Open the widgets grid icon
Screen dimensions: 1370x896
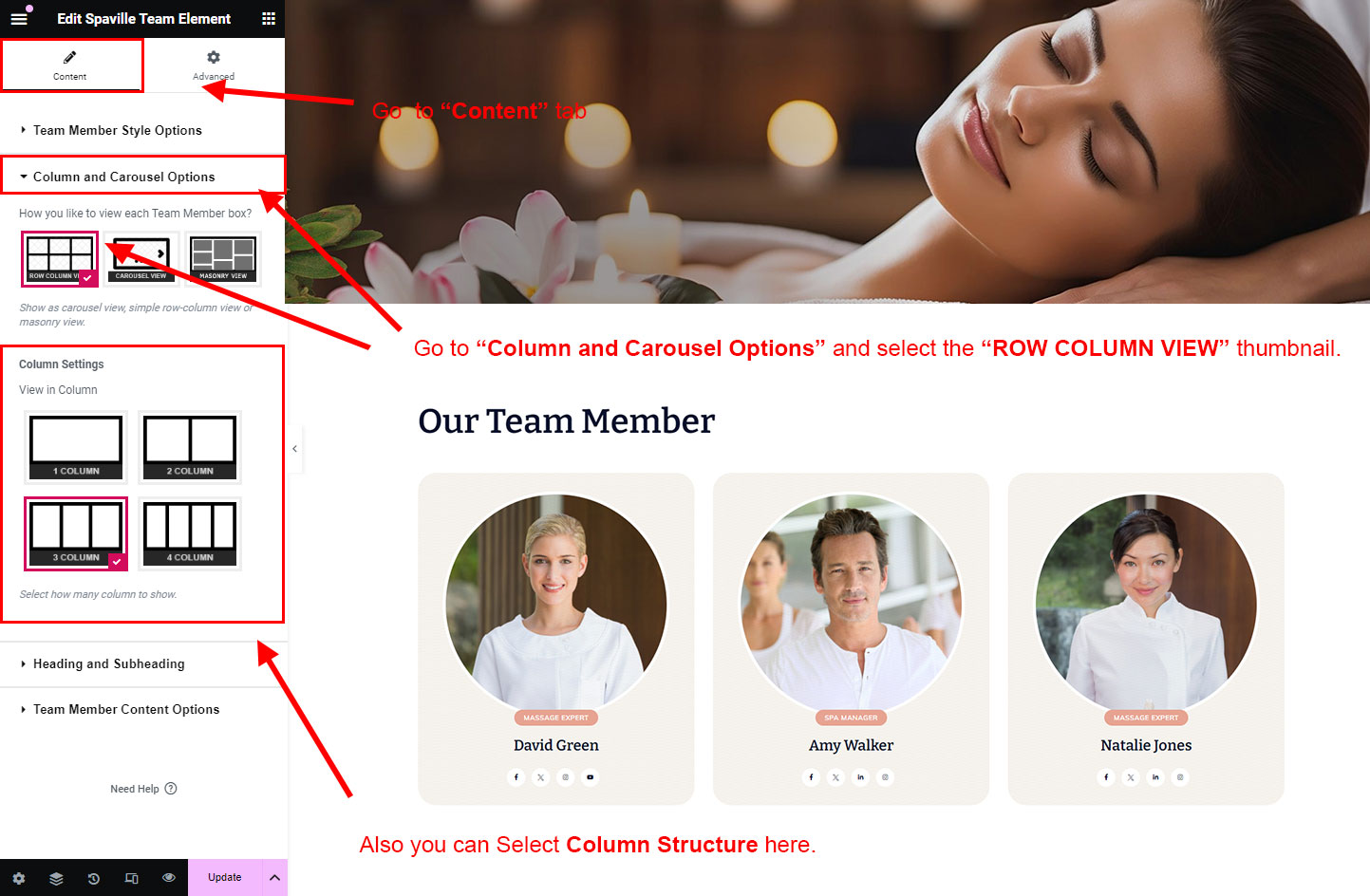[x=269, y=19]
